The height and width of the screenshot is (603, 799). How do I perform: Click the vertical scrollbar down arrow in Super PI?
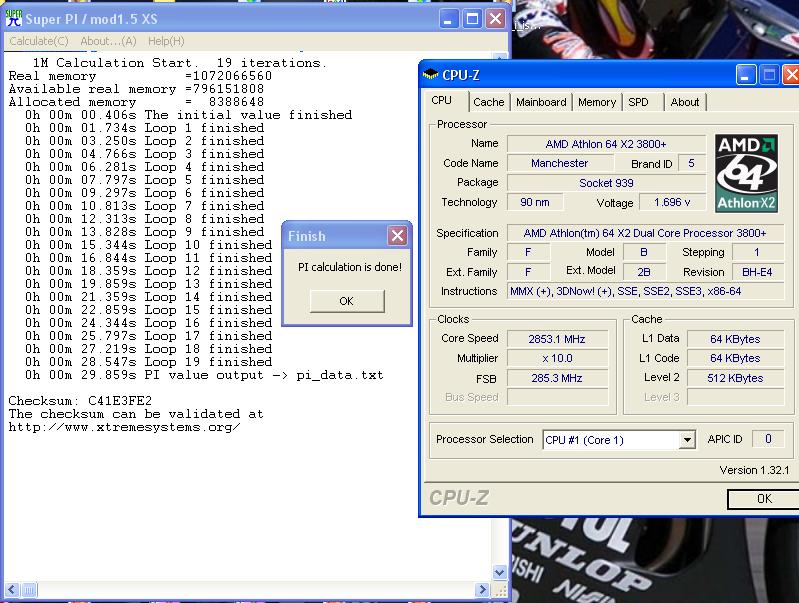(500, 573)
